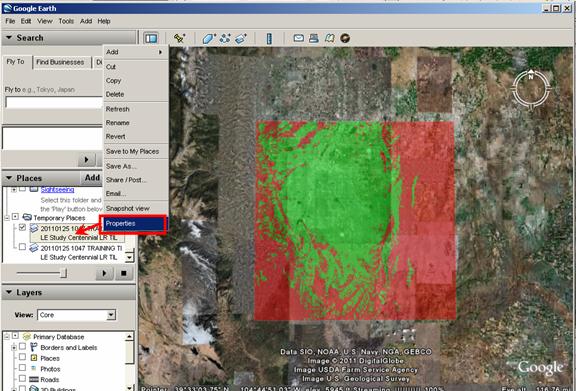Uncheck the first 20110125 1047 overlay
Viewport: 576px width, 391px height.
tap(22, 227)
